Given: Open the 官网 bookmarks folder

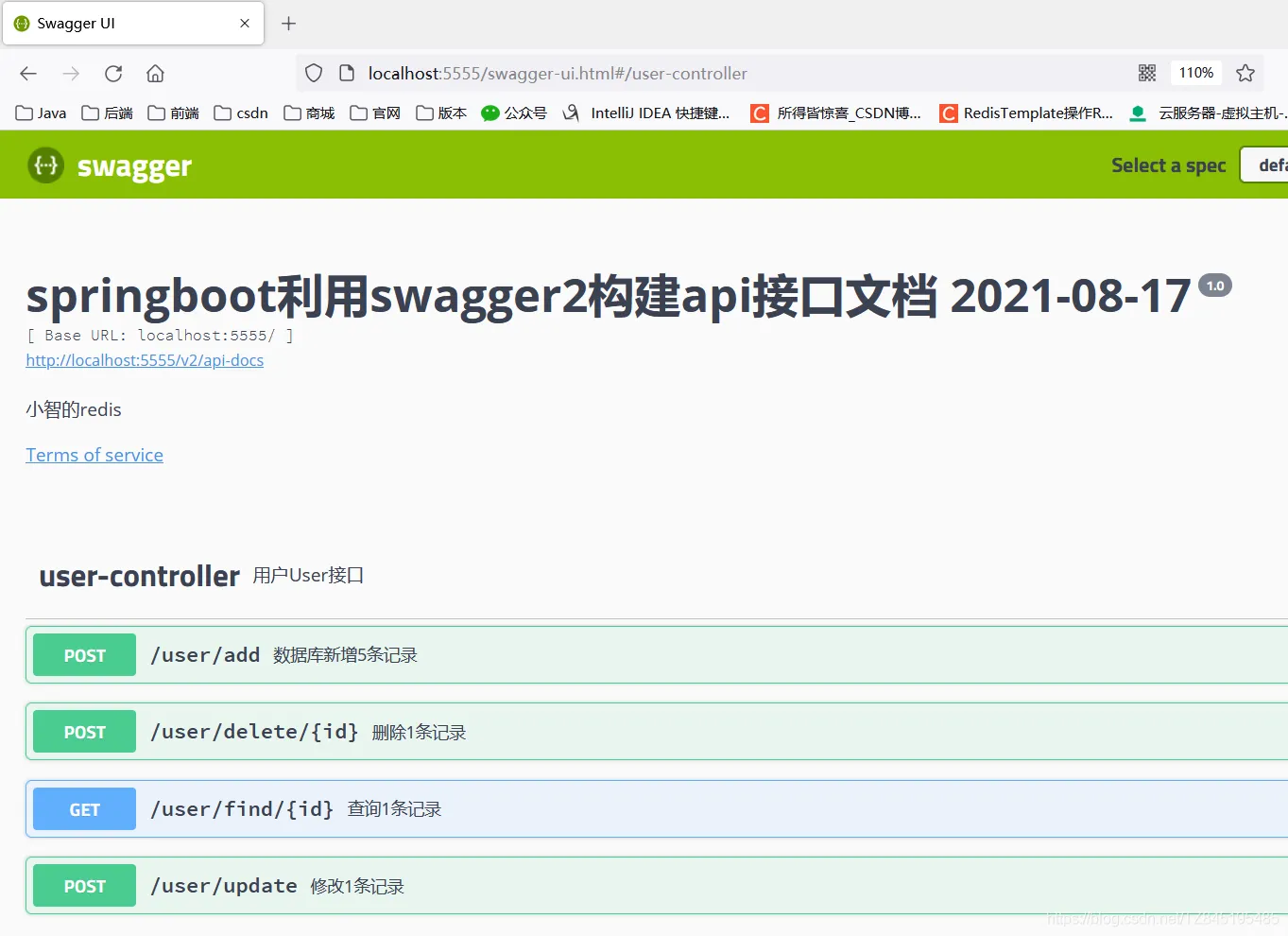Looking at the screenshot, I should (375, 113).
